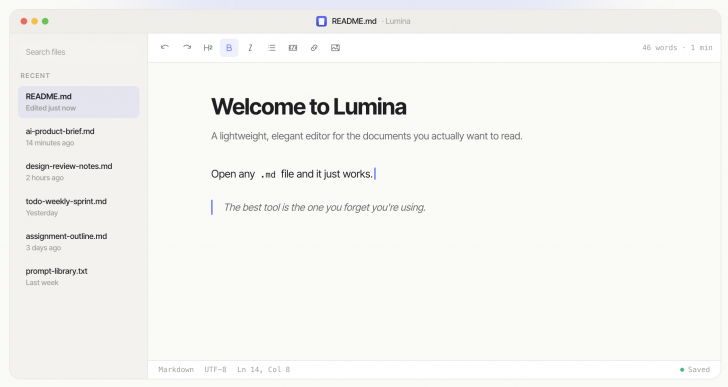Click the document icon in the title bar
Image resolution: width=728 pixels, height=387 pixels.
point(321,21)
